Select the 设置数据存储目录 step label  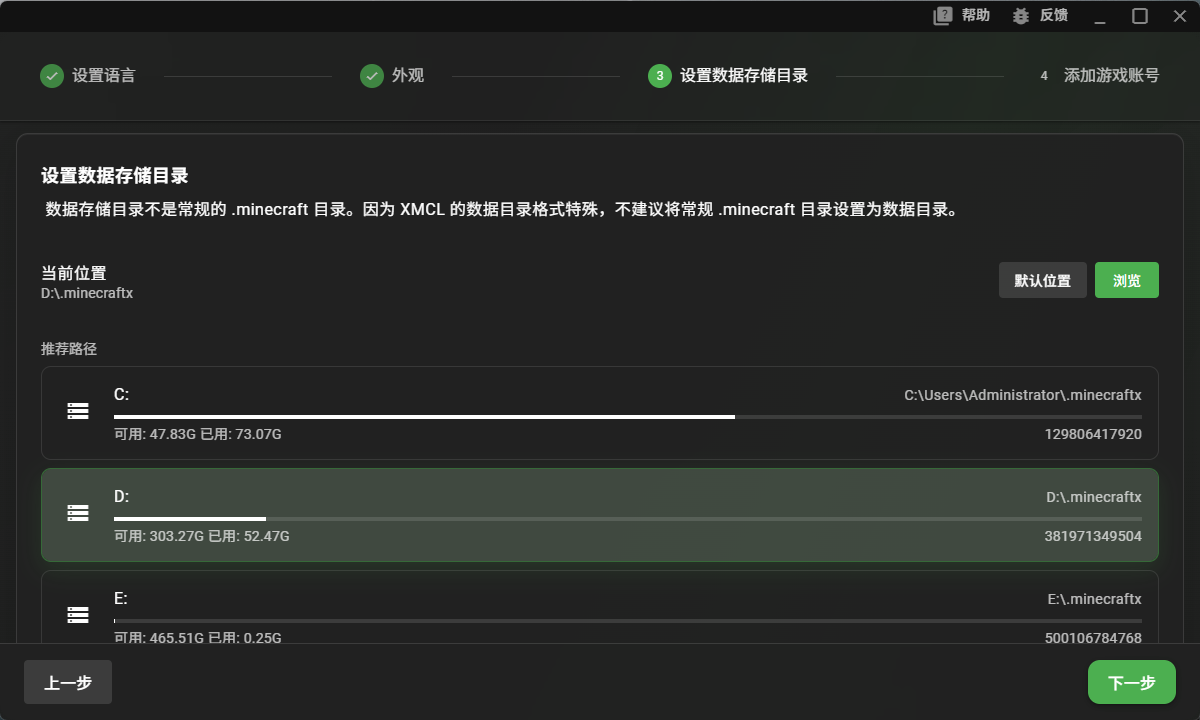click(744, 76)
